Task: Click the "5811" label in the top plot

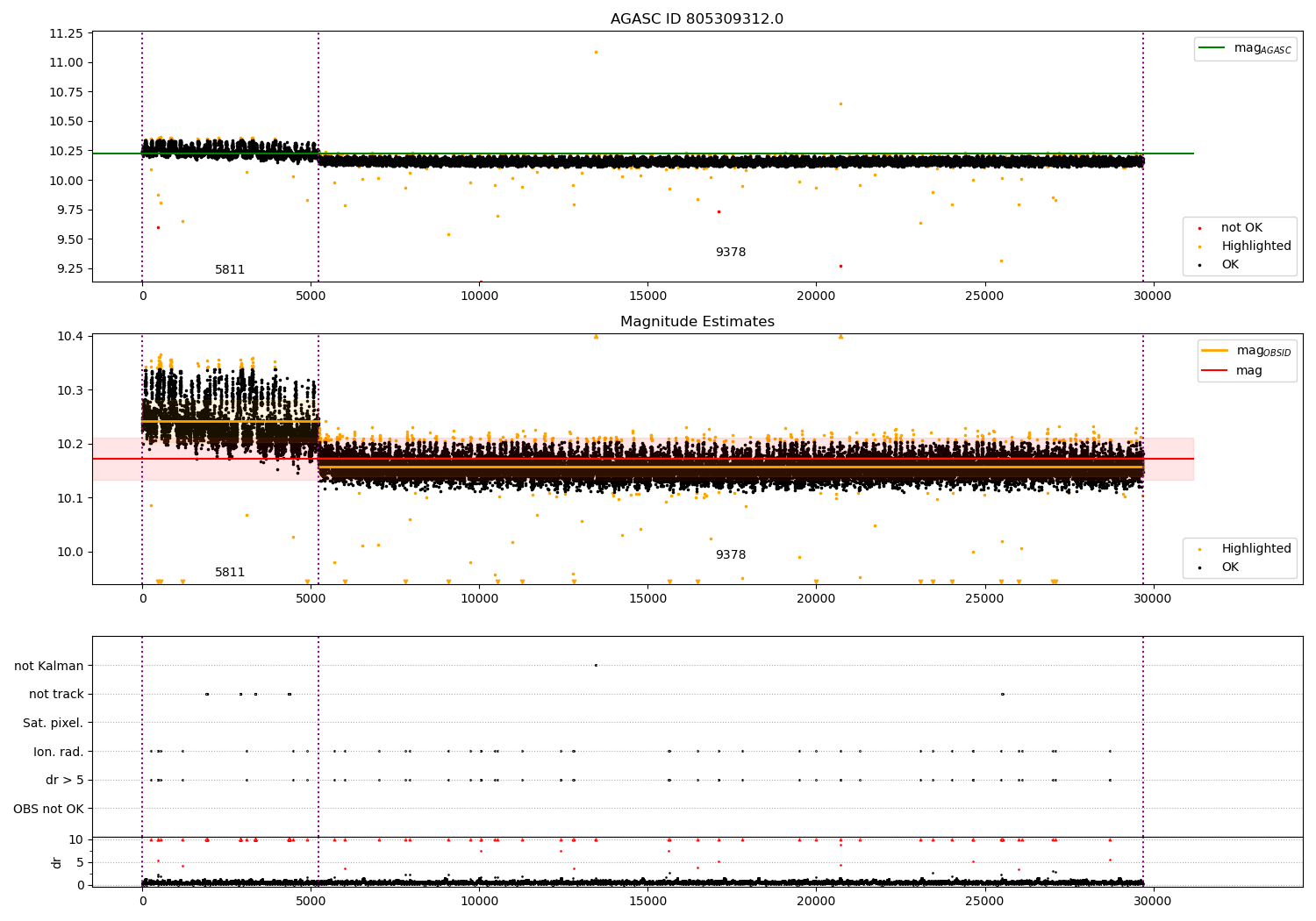Action: 230,270
